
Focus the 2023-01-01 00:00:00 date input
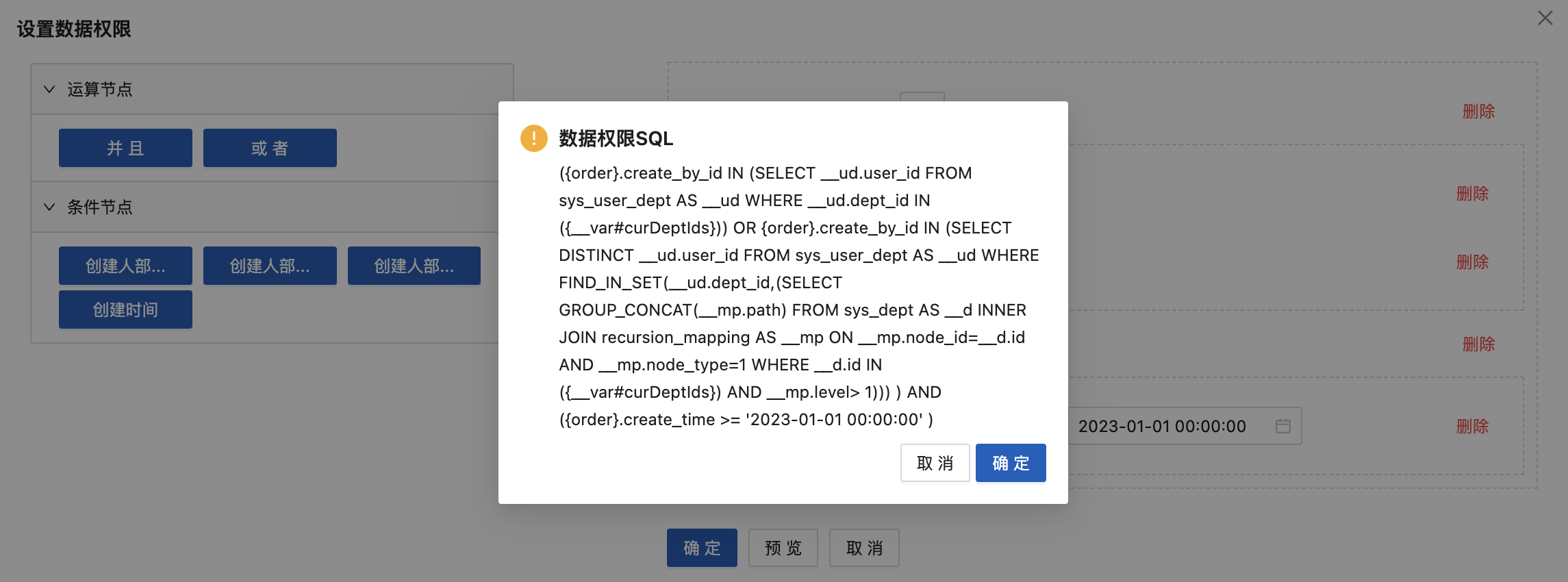(1164, 426)
